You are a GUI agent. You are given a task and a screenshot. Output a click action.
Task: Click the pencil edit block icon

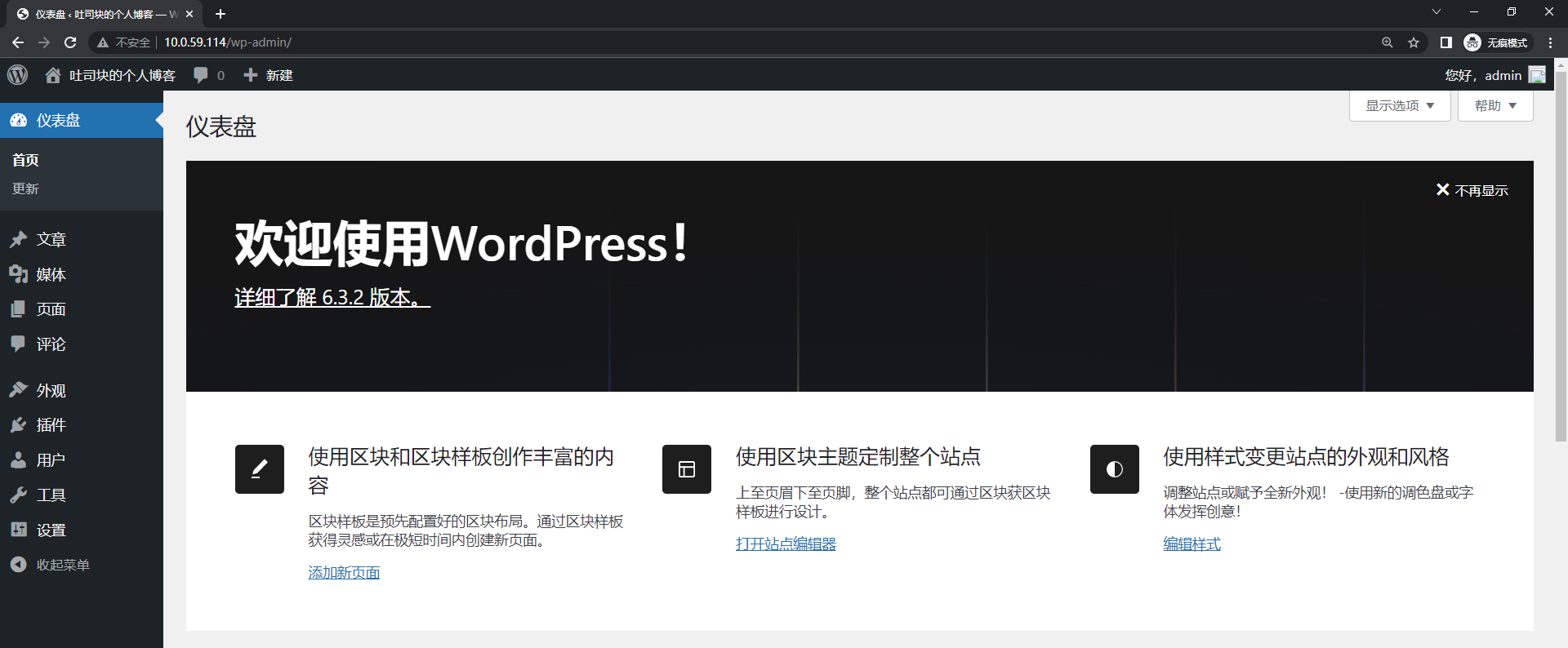[x=260, y=469]
